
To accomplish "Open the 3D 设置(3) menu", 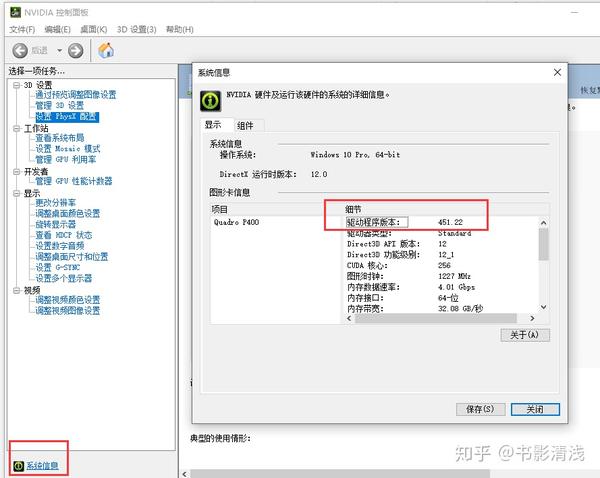I will pyautogui.click(x=137, y=29).
